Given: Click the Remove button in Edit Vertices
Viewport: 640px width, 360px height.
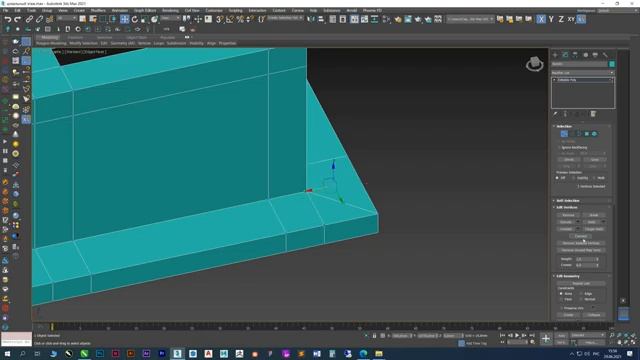Looking at the screenshot, I should pos(568,215).
